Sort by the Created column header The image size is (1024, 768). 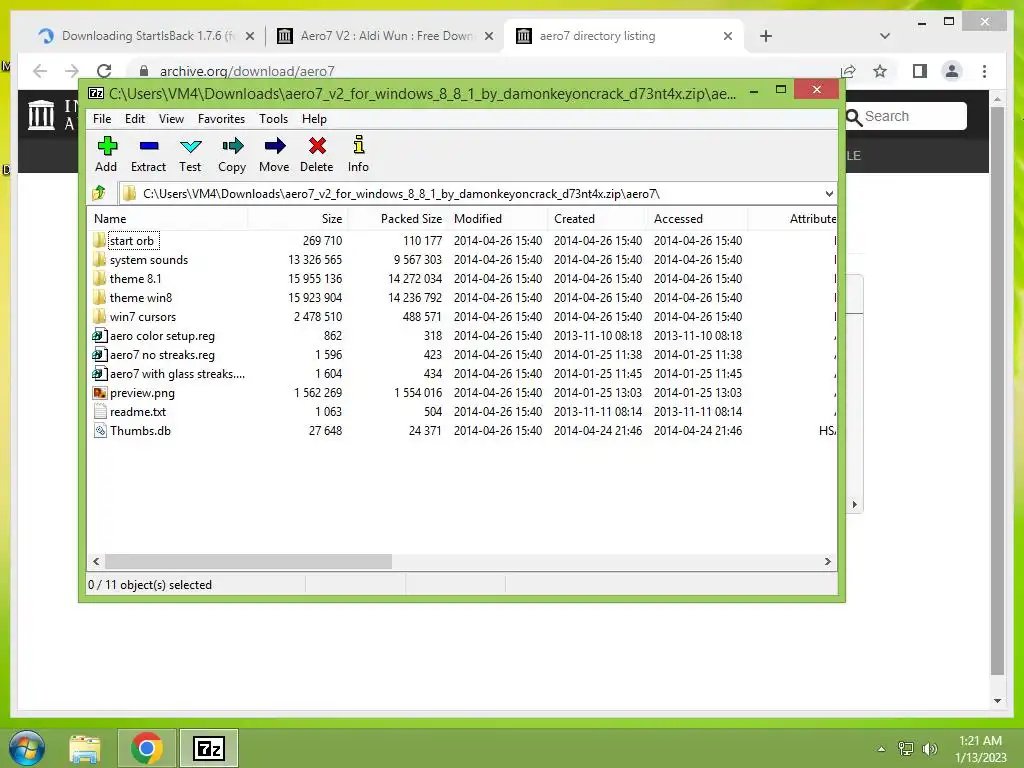598,219
